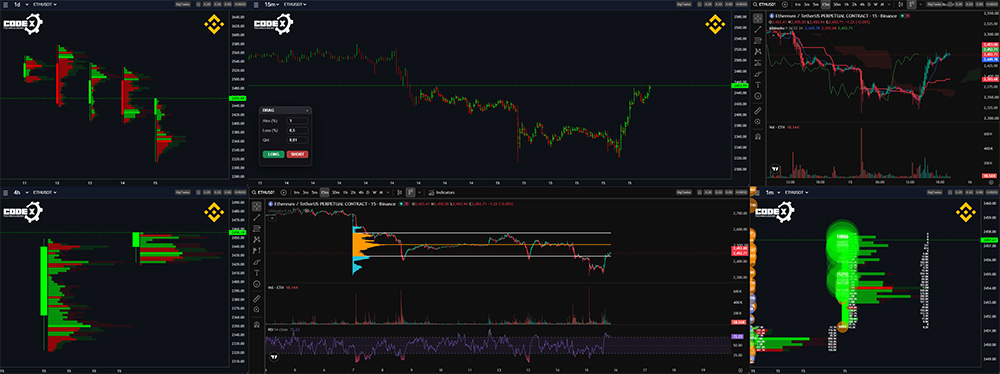The height and width of the screenshot is (374, 1000).
Task: Minimize the DRAG order panel
Action: [307, 110]
